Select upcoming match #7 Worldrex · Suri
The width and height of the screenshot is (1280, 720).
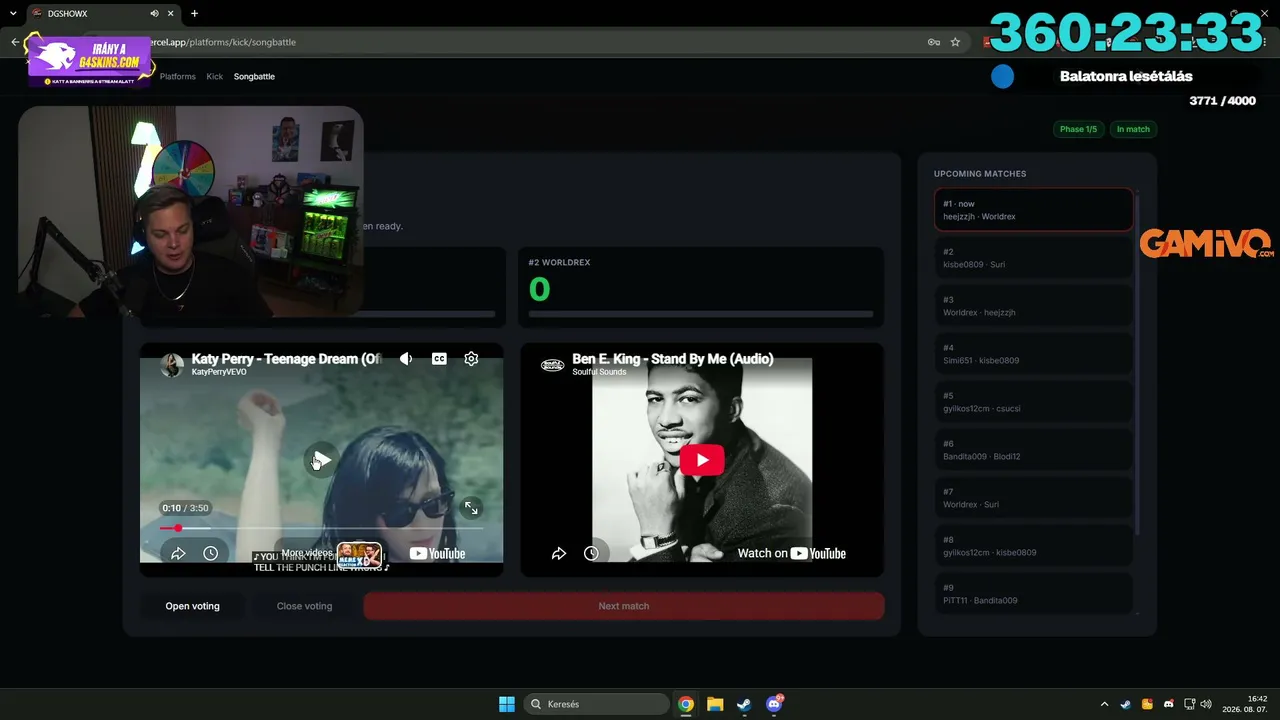1034,498
